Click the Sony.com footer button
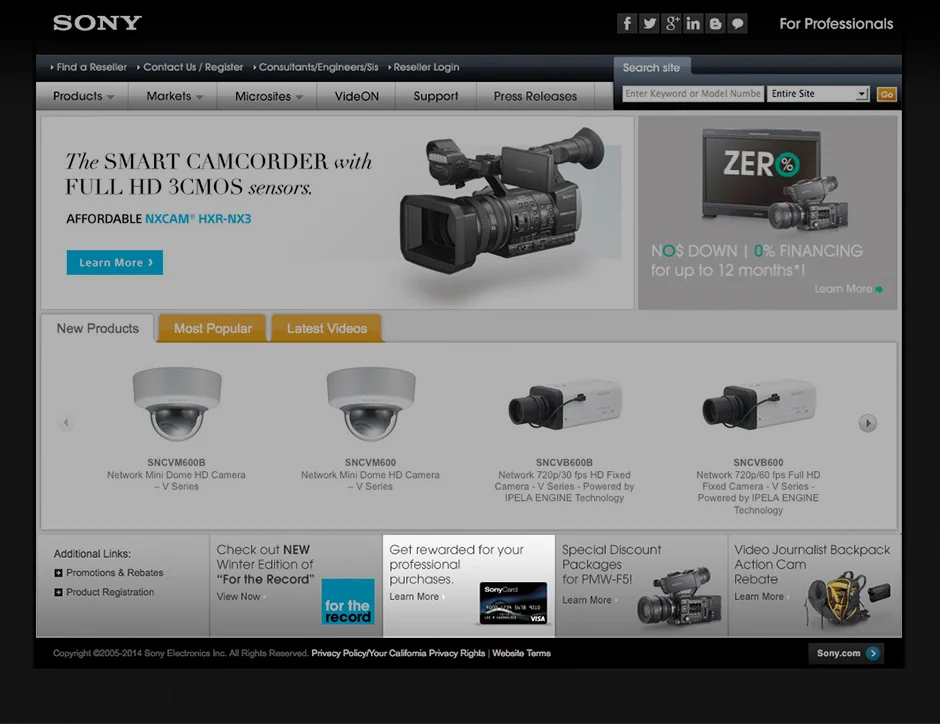Image resolution: width=940 pixels, height=724 pixels. 846,653
